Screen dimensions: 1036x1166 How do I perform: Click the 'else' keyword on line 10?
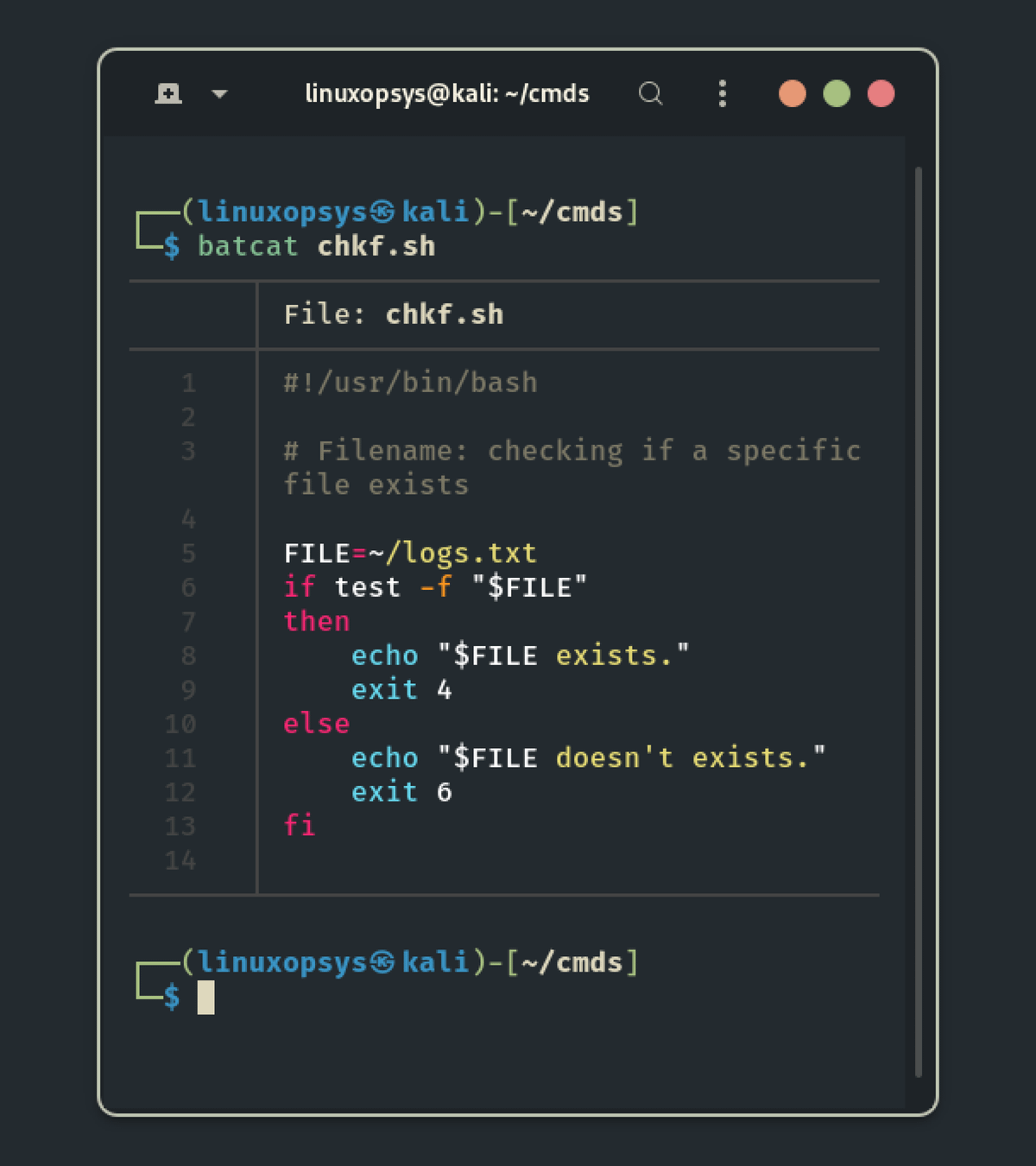(x=317, y=724)
